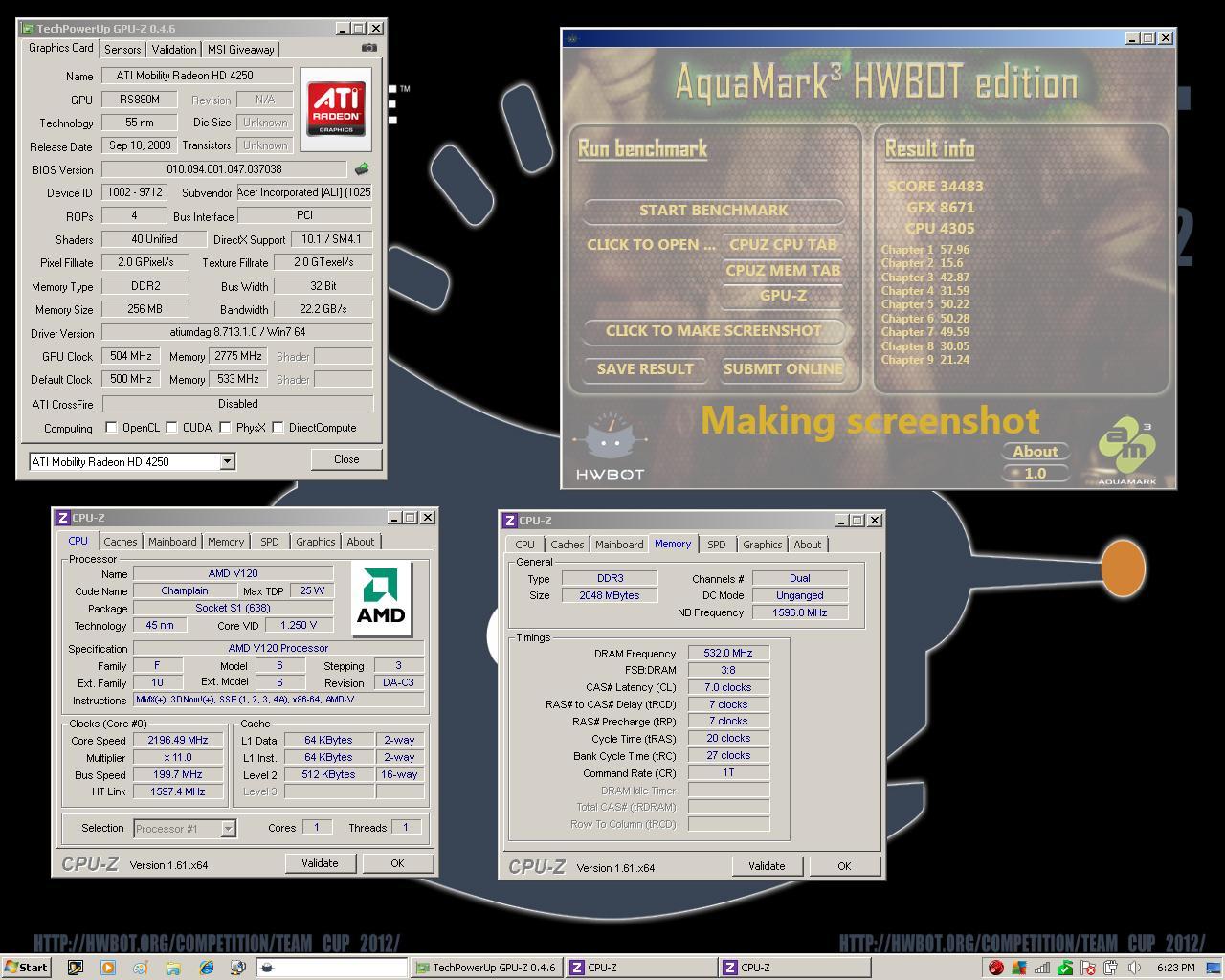The width and height of the screenshot is (1225, 980).
Task: Click the colorful AVG tray icon
Action: (1019, 968)
